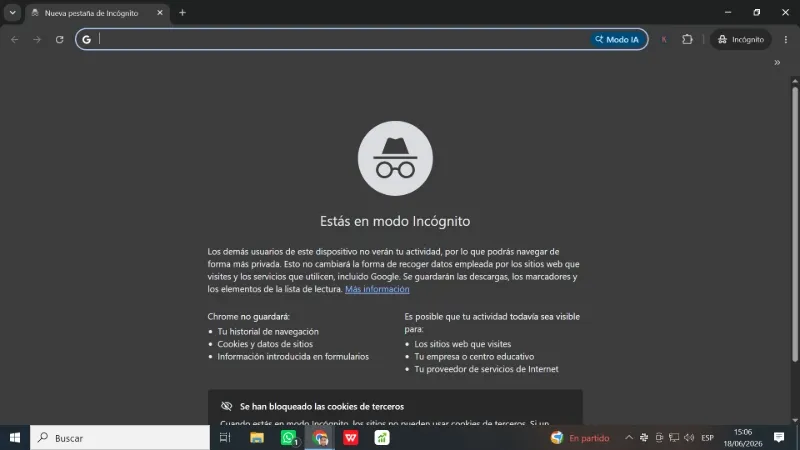The width and height of the screenshot is (800, 450).
Task: Open green chart app in taskbar
Action: pos(382,438)
